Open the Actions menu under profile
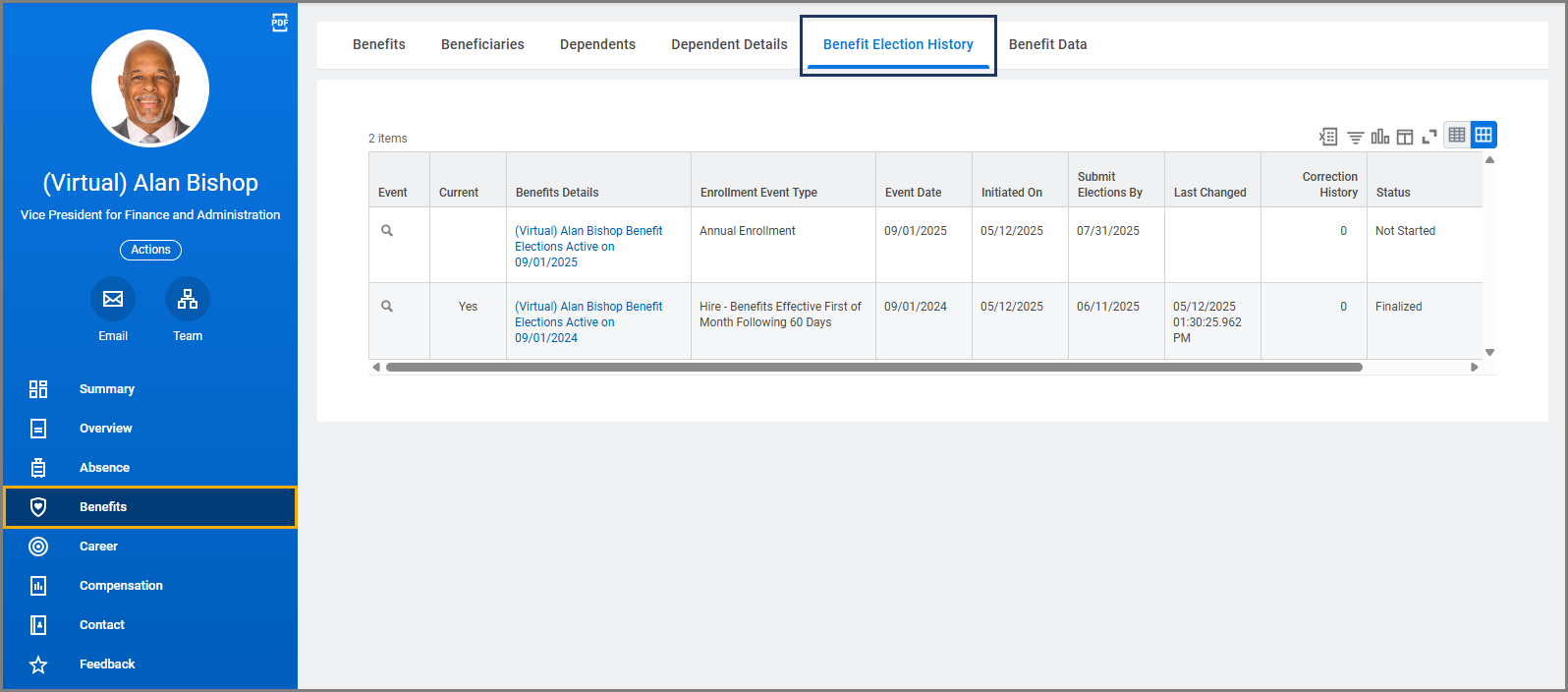The height and width of the screenshot is (692, 1568). click(x=150, y=250)
